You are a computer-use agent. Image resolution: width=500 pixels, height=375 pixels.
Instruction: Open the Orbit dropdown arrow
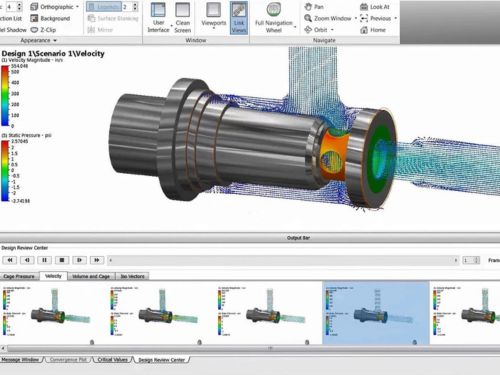pyautogui.click(x=332, y=30)
